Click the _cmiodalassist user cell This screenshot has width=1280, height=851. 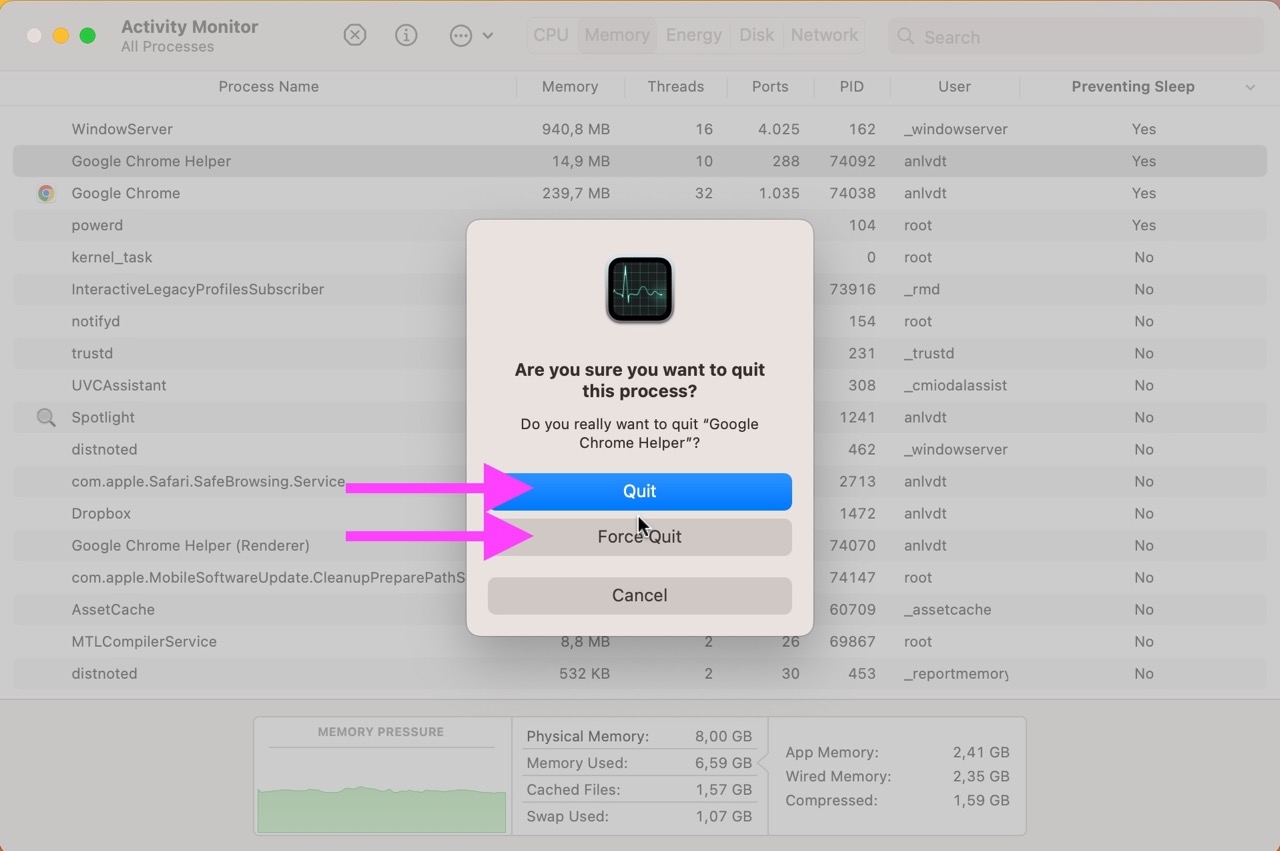(x=955, y=385)
